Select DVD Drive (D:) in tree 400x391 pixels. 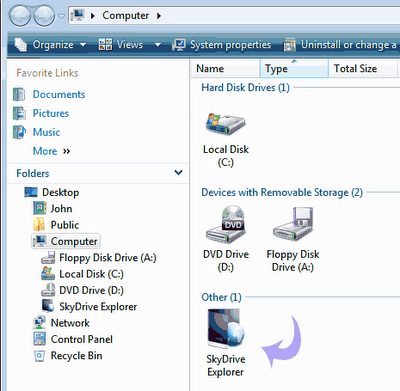click(91, 290)
